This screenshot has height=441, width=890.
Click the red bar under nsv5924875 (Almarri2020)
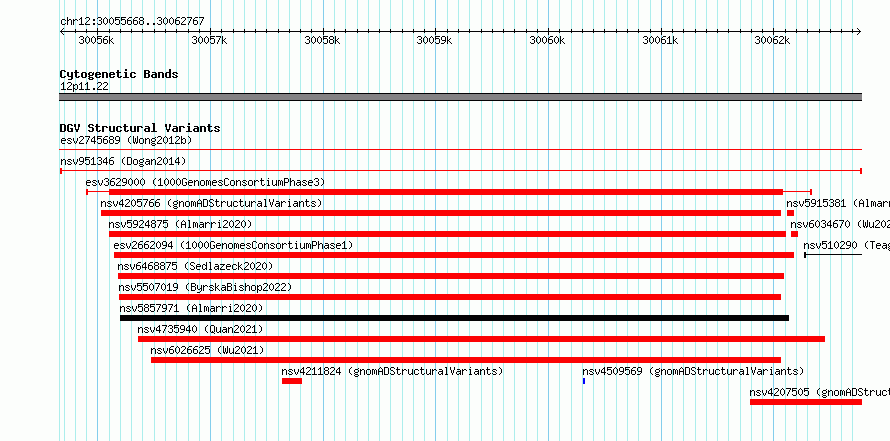(x=447, y=234)
